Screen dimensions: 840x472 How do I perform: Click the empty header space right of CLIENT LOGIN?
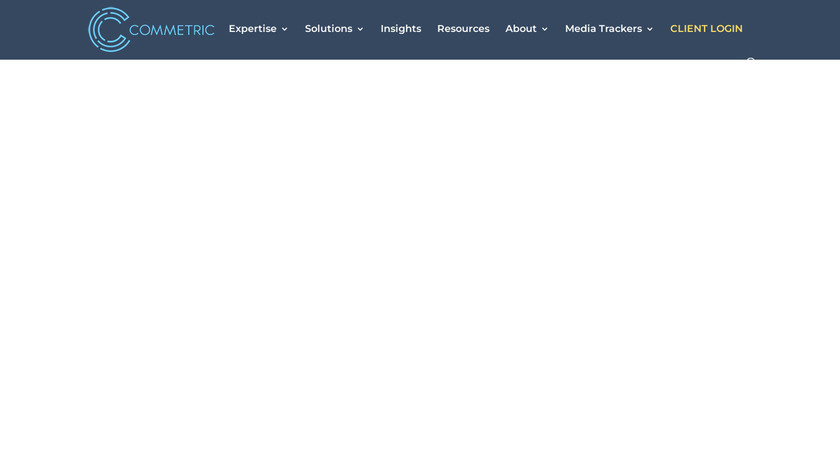tap(791, 29)
